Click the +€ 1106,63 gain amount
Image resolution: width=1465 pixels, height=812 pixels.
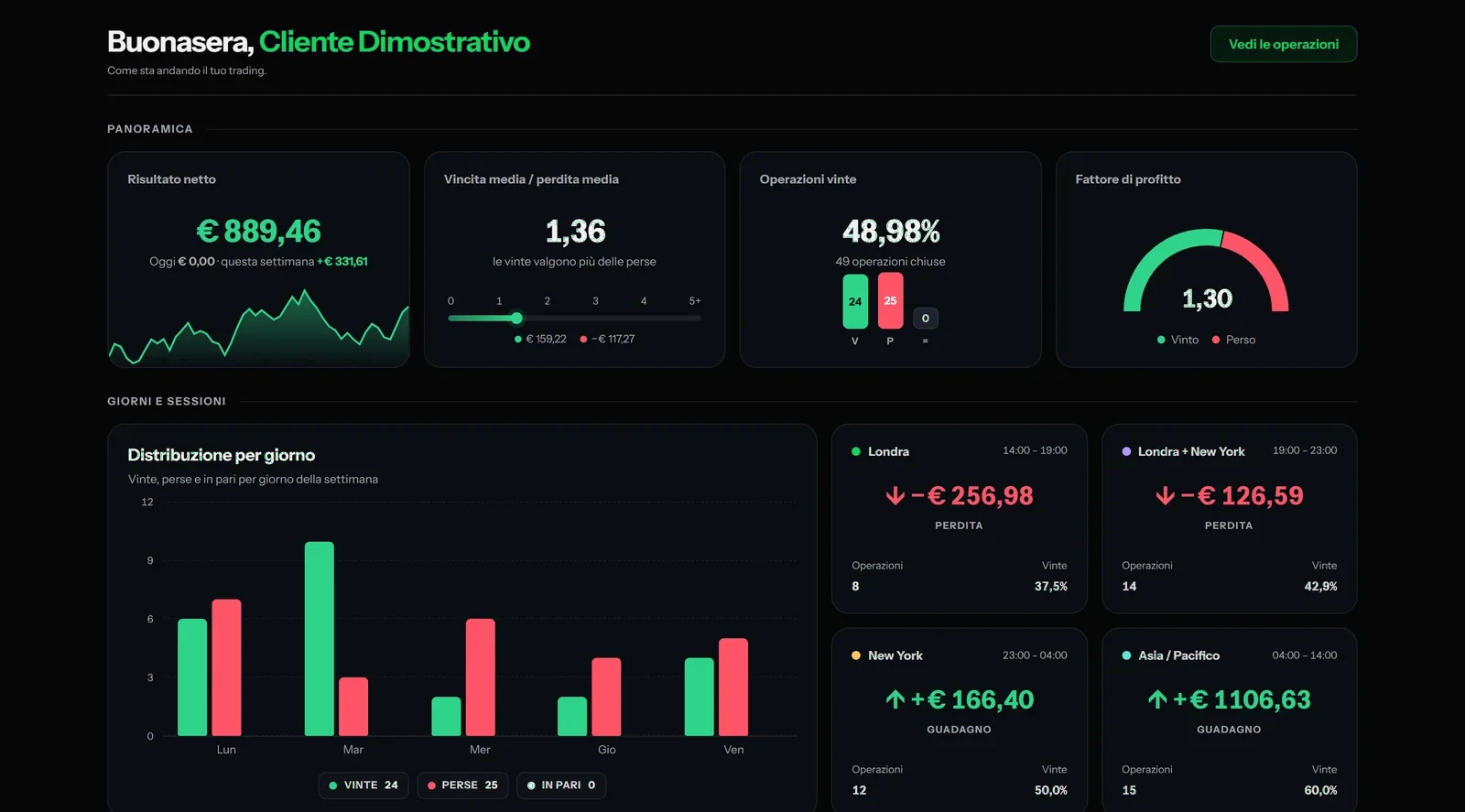tap(1242, 700)
